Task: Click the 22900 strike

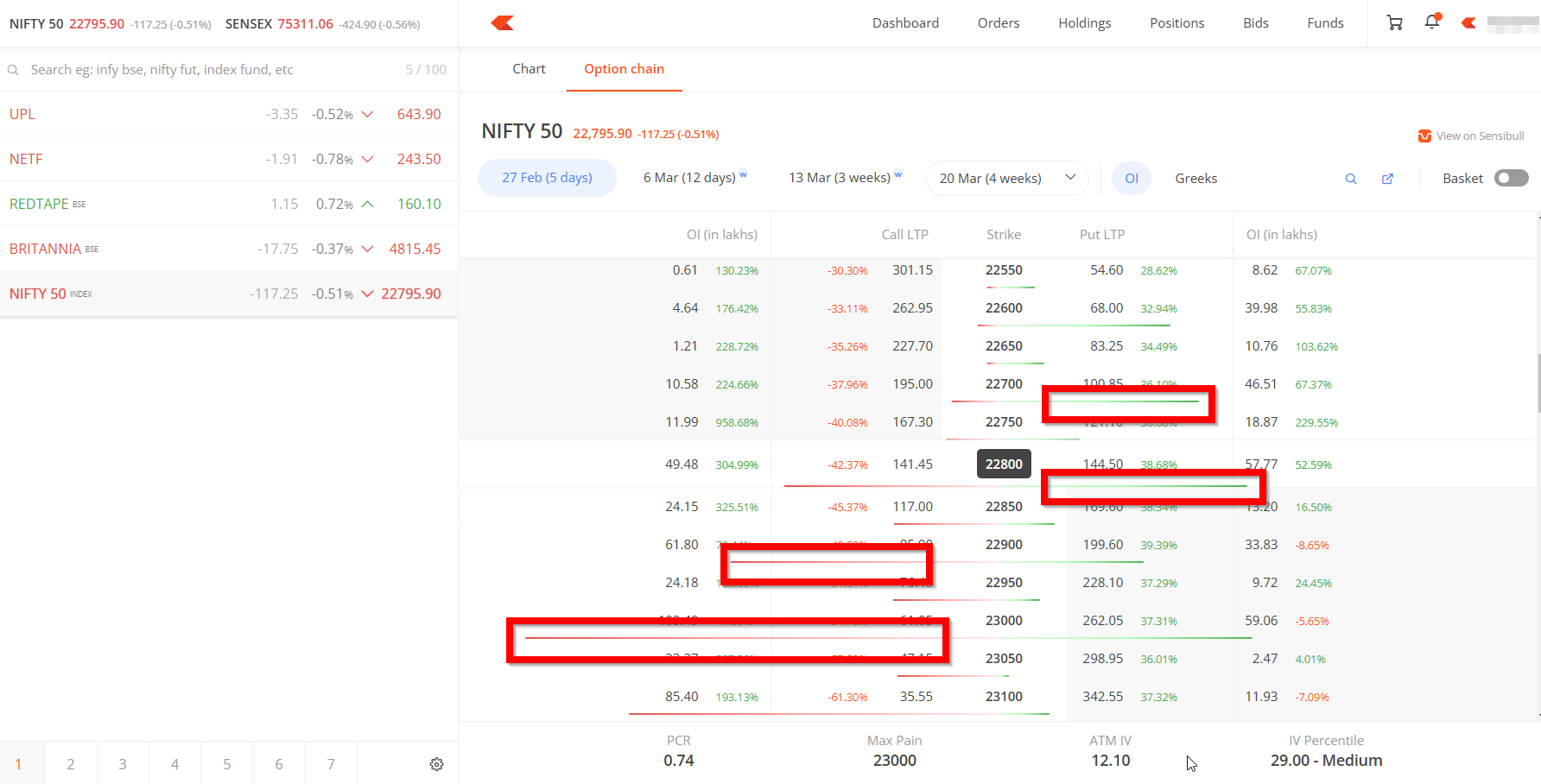Action: [1004, 545]
